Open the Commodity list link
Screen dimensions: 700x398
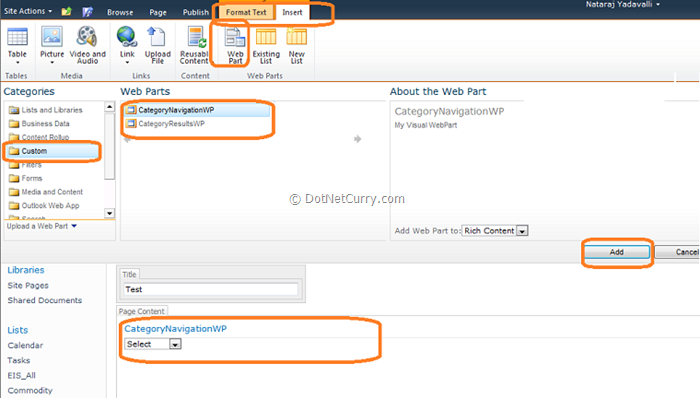30,390
